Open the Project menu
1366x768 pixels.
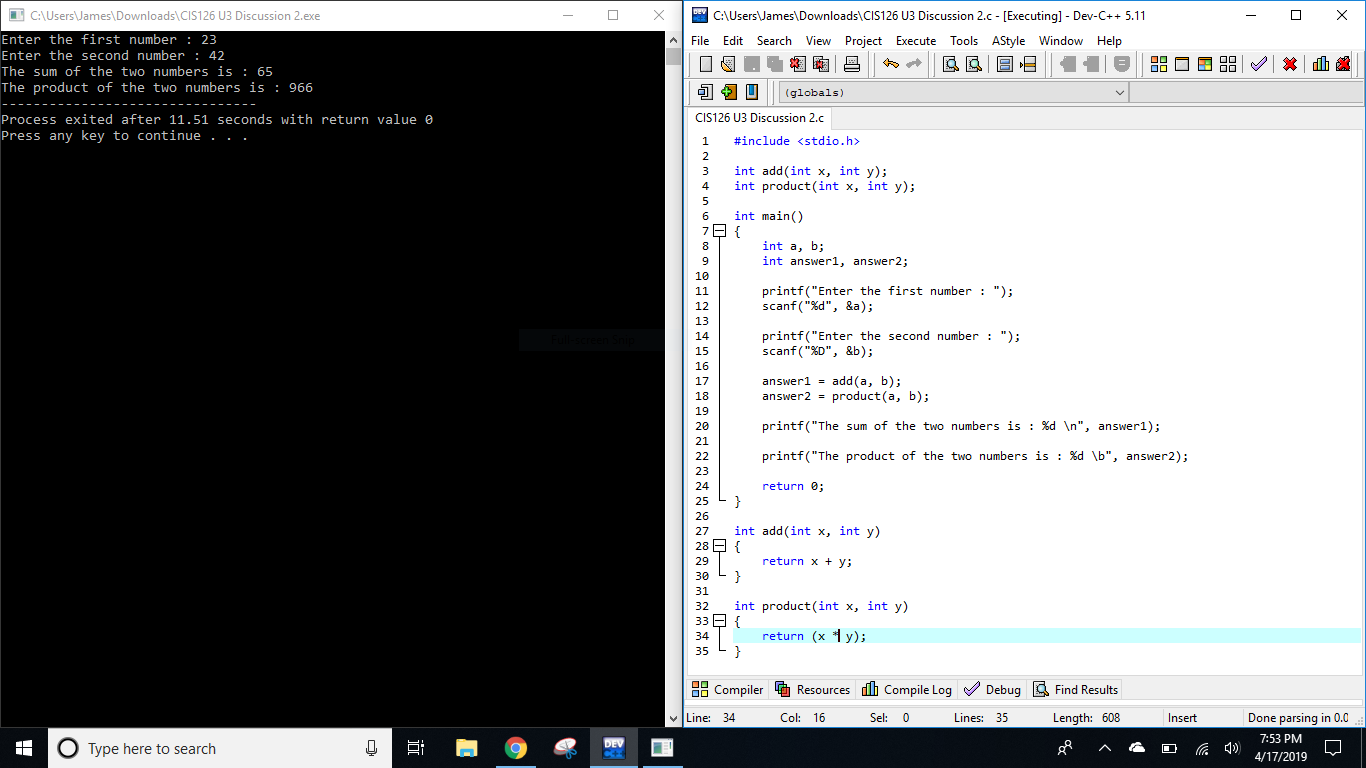point(863,41)
